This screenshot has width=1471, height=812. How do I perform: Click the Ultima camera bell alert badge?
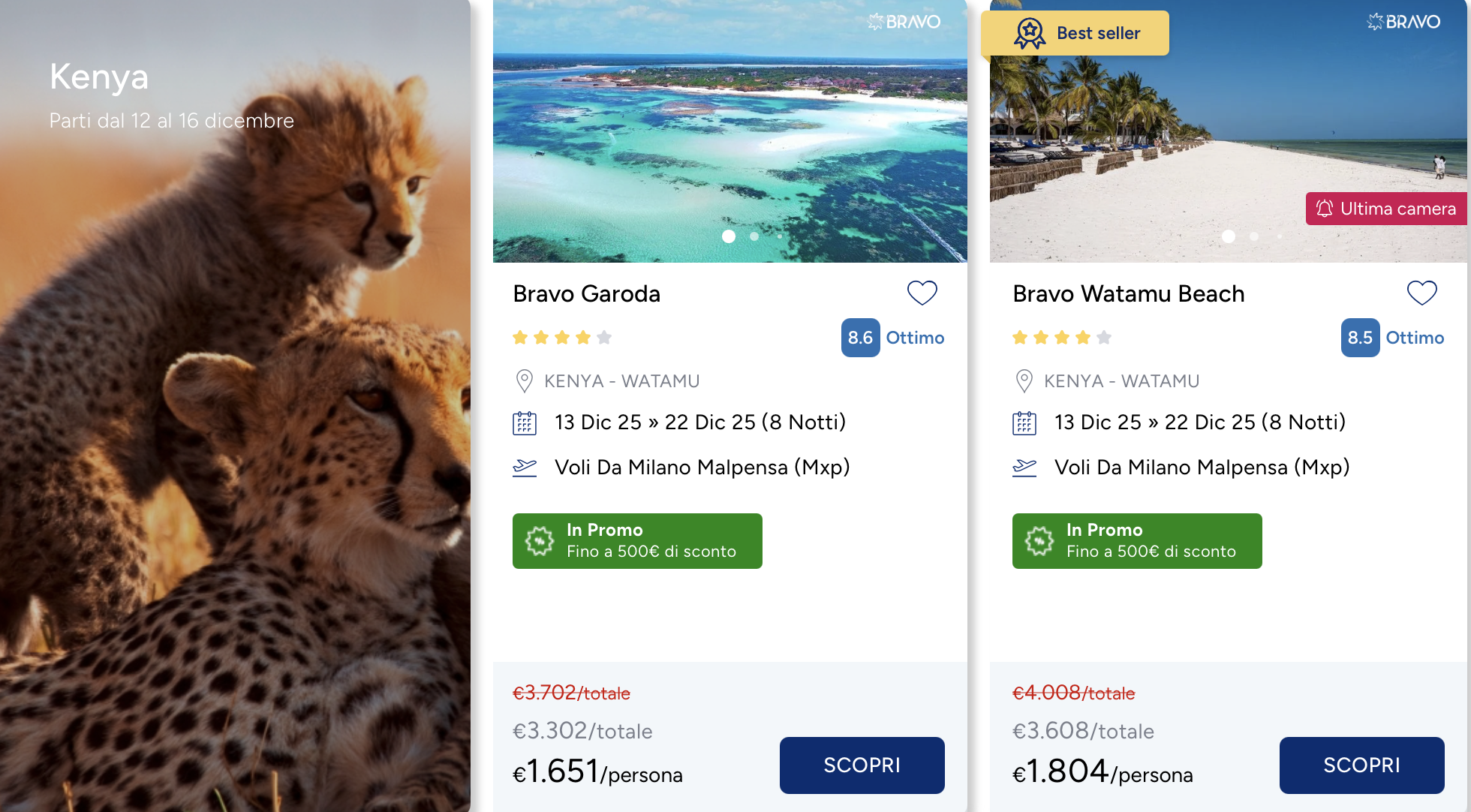(1385, 209)
